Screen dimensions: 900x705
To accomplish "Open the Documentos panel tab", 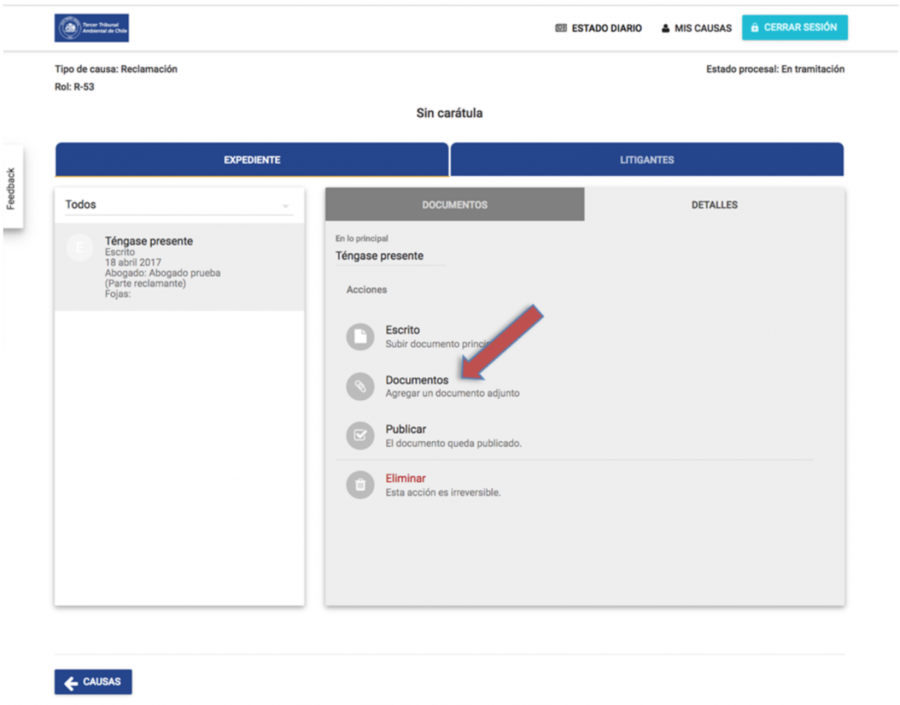I will click(454, 205).
